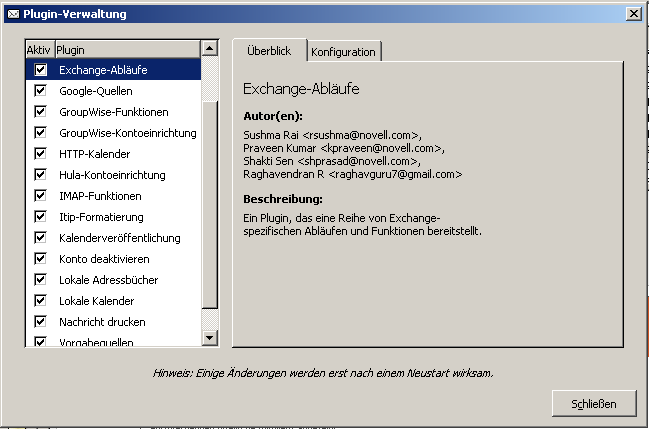Click the Schließen button
649x429 pixels.
(594, 403)
